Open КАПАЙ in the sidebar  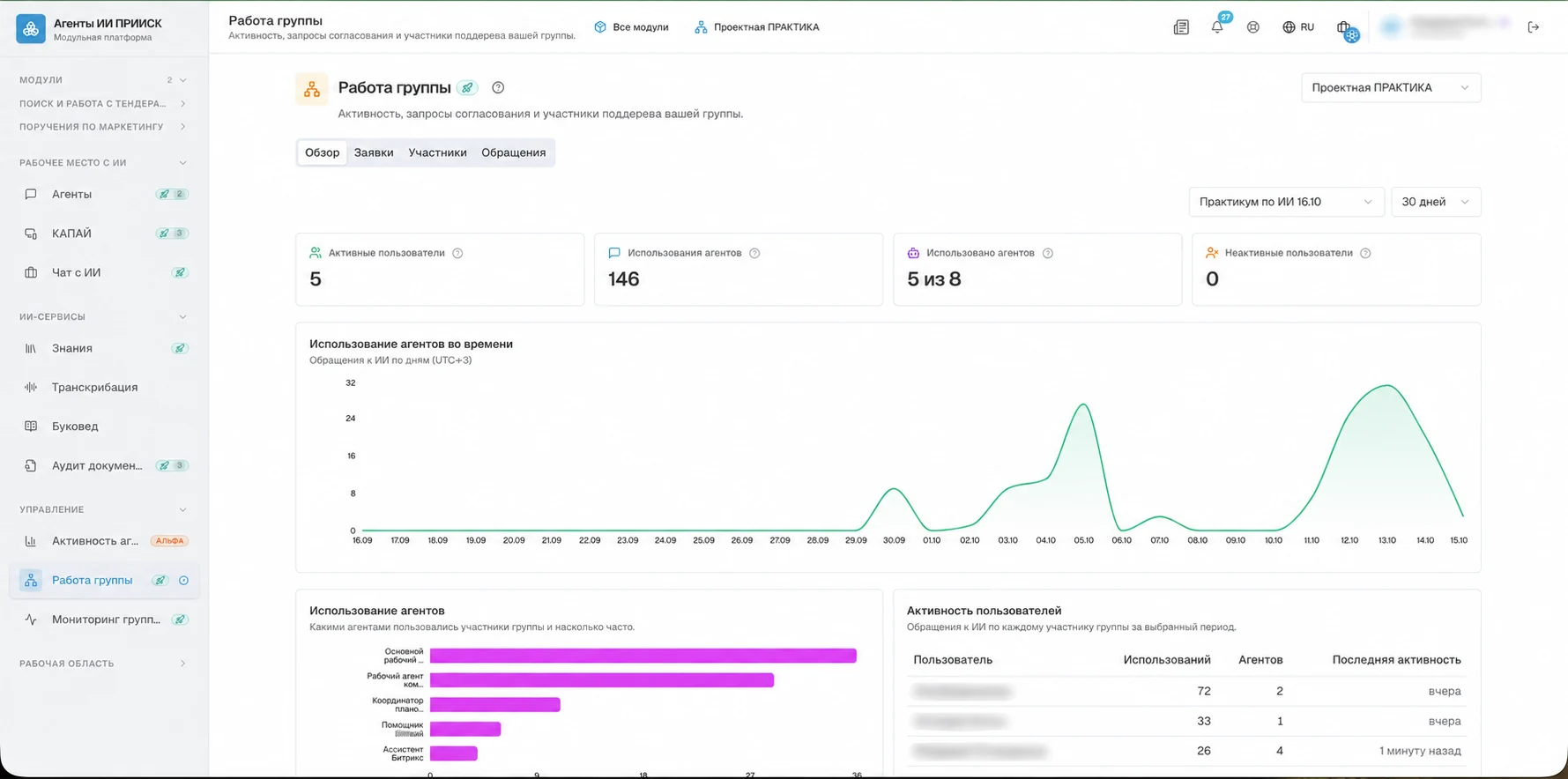(x=104, y=234)
